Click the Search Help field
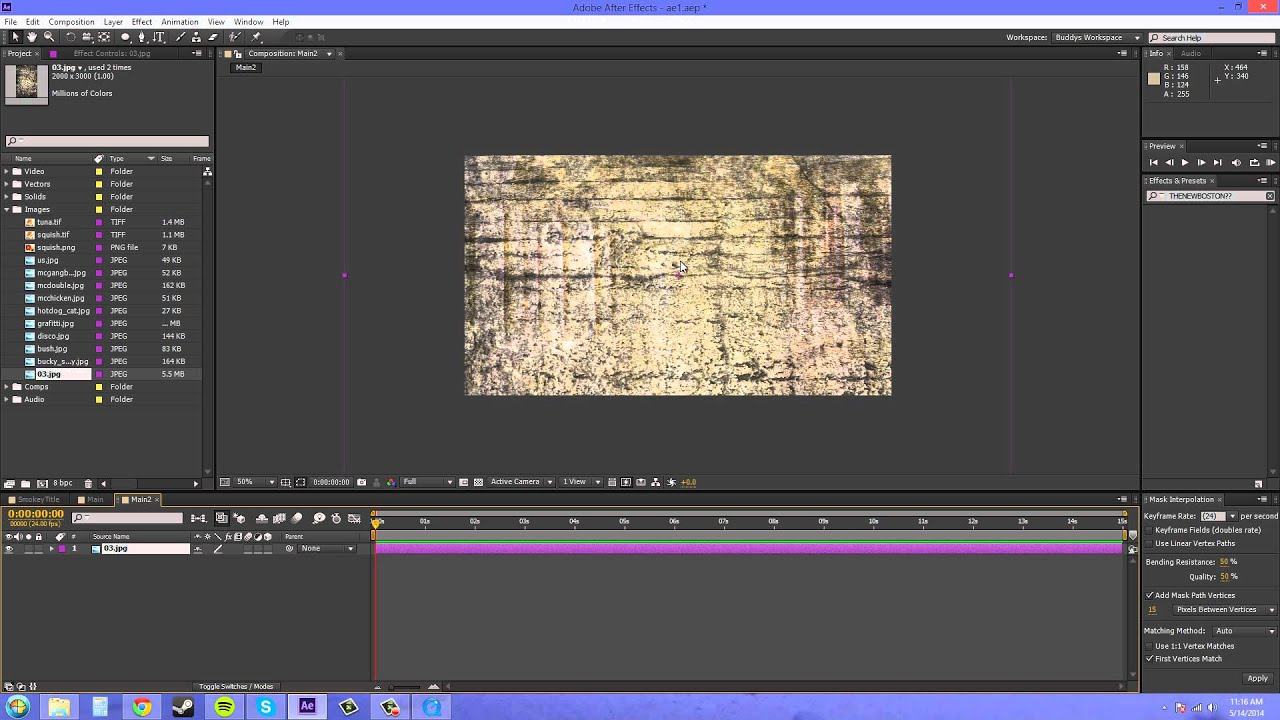This screenshot has height=720, width=1280. (x=1212, y=38)
